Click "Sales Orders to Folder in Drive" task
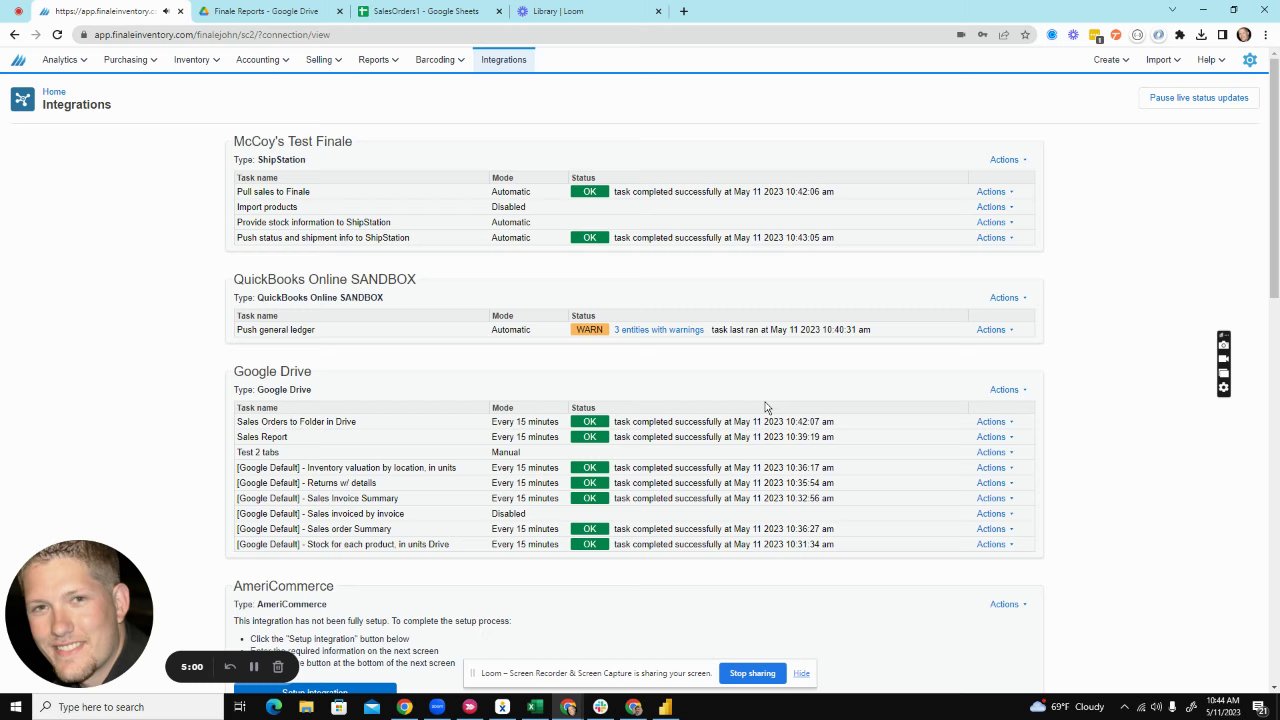 (x=296, y=422)
